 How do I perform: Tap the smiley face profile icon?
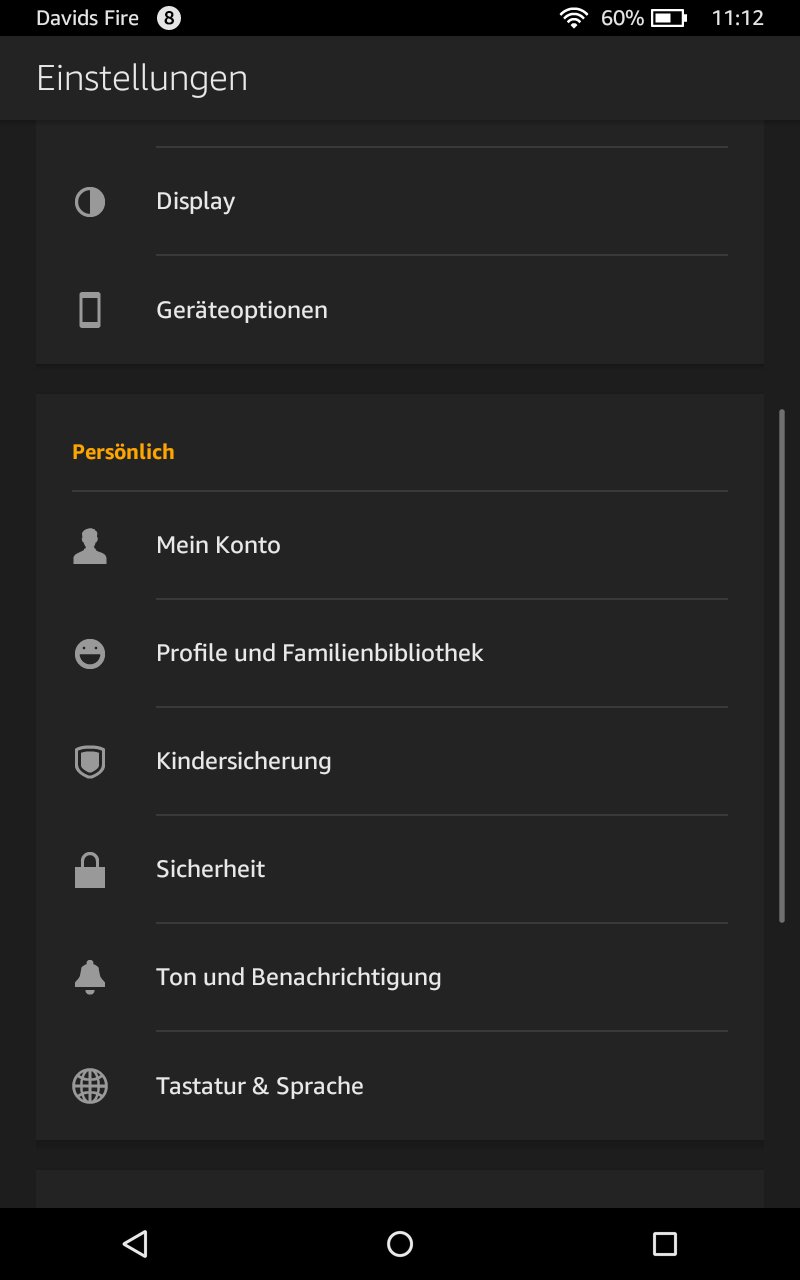(90, 654)
